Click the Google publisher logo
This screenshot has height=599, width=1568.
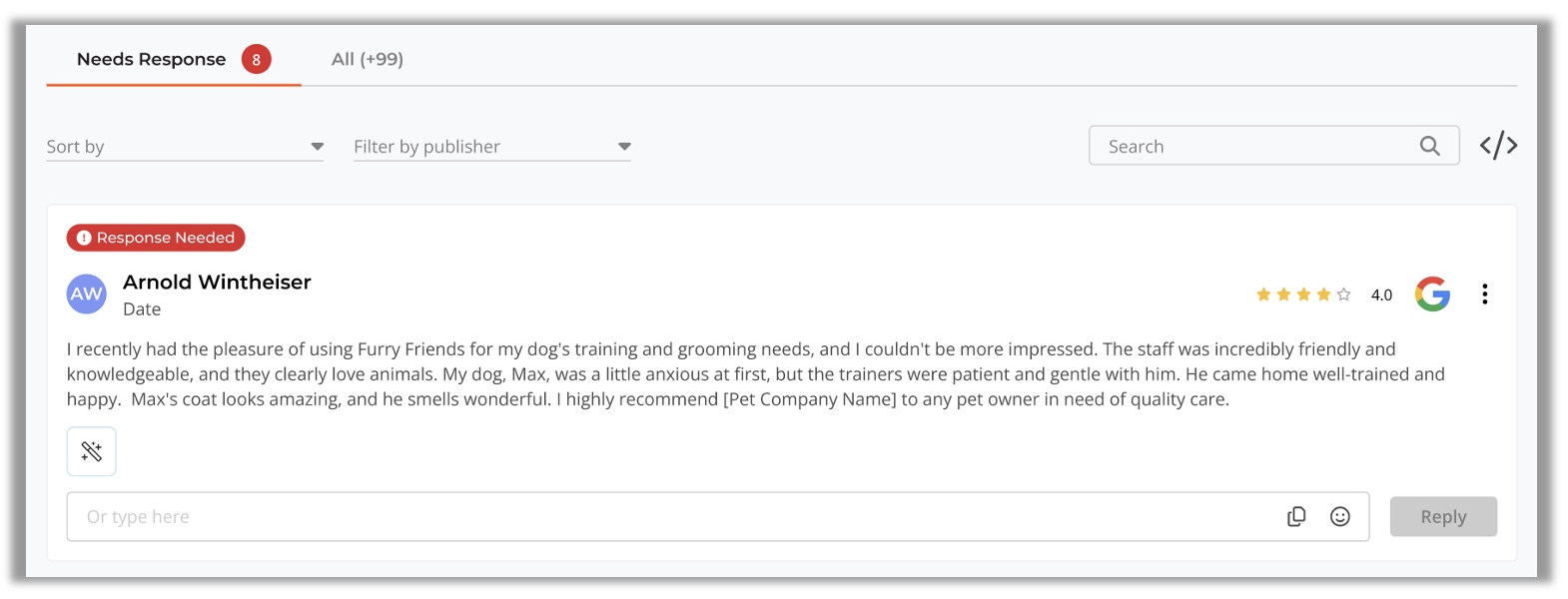point(1432,294)
